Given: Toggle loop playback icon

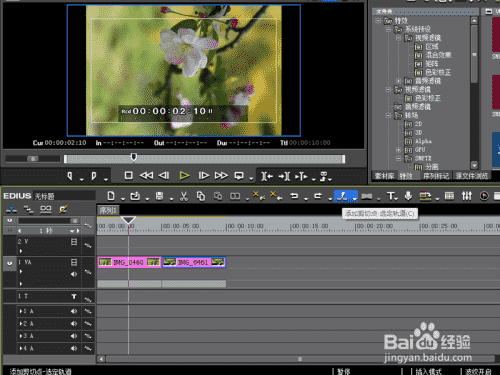Looking at the screenshot, I should (239, 176).
